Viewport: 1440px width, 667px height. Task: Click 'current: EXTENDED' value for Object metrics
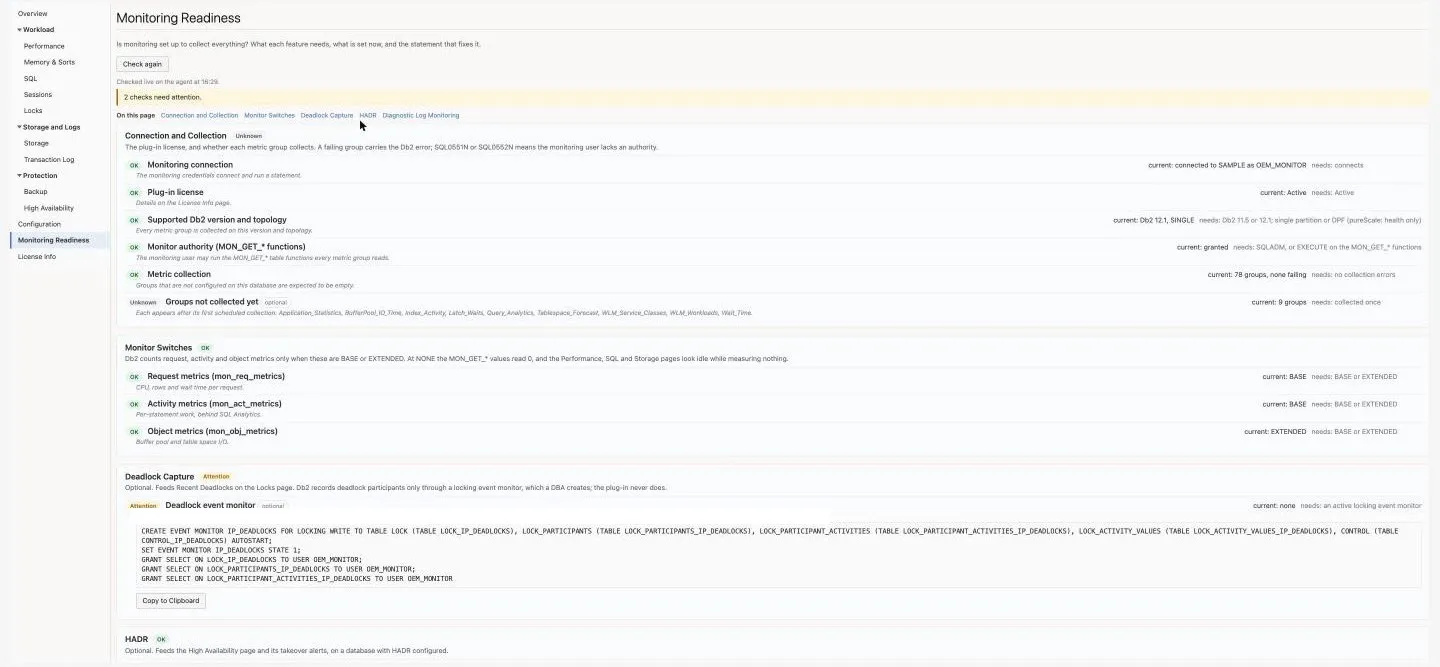1275,432
